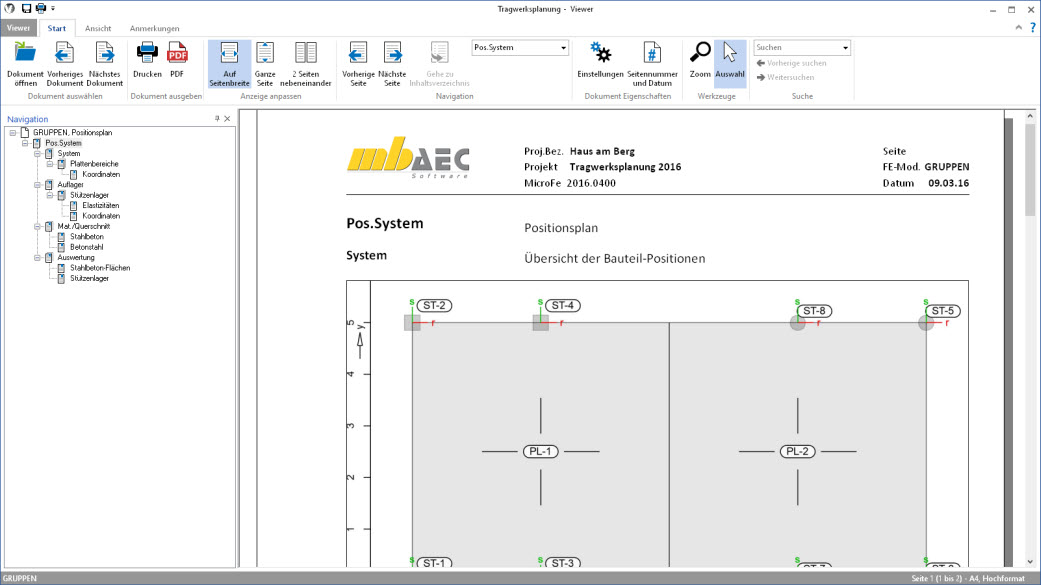Select Stahlbeton-Flächen in the navigation tree

[x=100, y=268]
